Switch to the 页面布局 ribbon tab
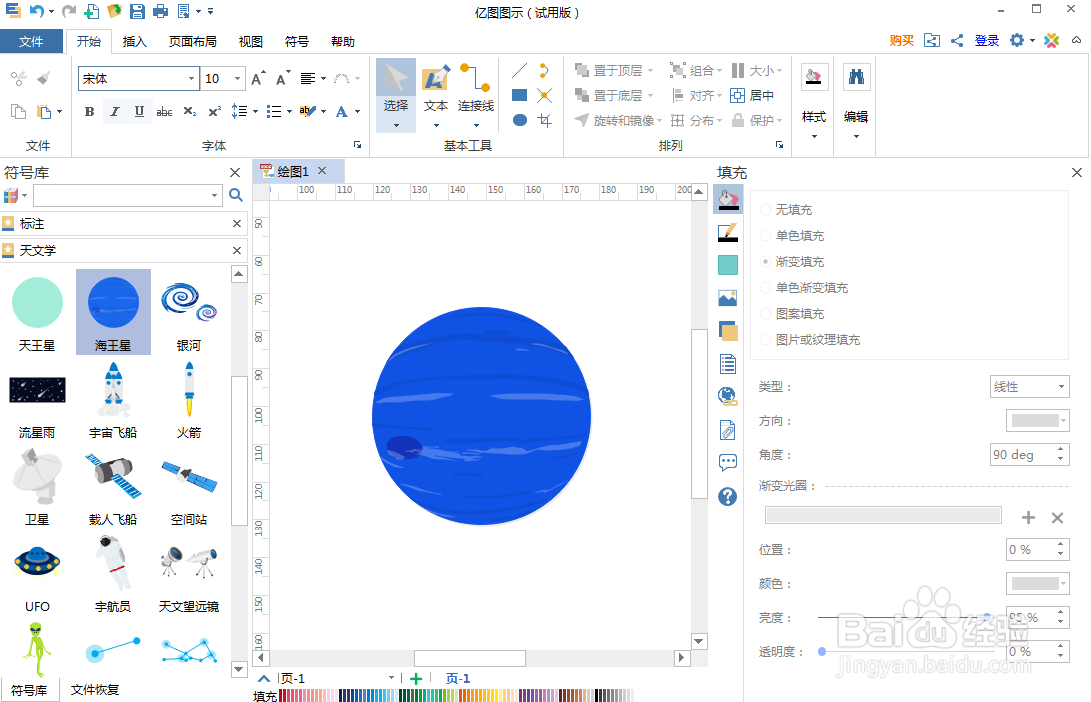This screenshot has height=702, width=1091. tap(193, 42)
